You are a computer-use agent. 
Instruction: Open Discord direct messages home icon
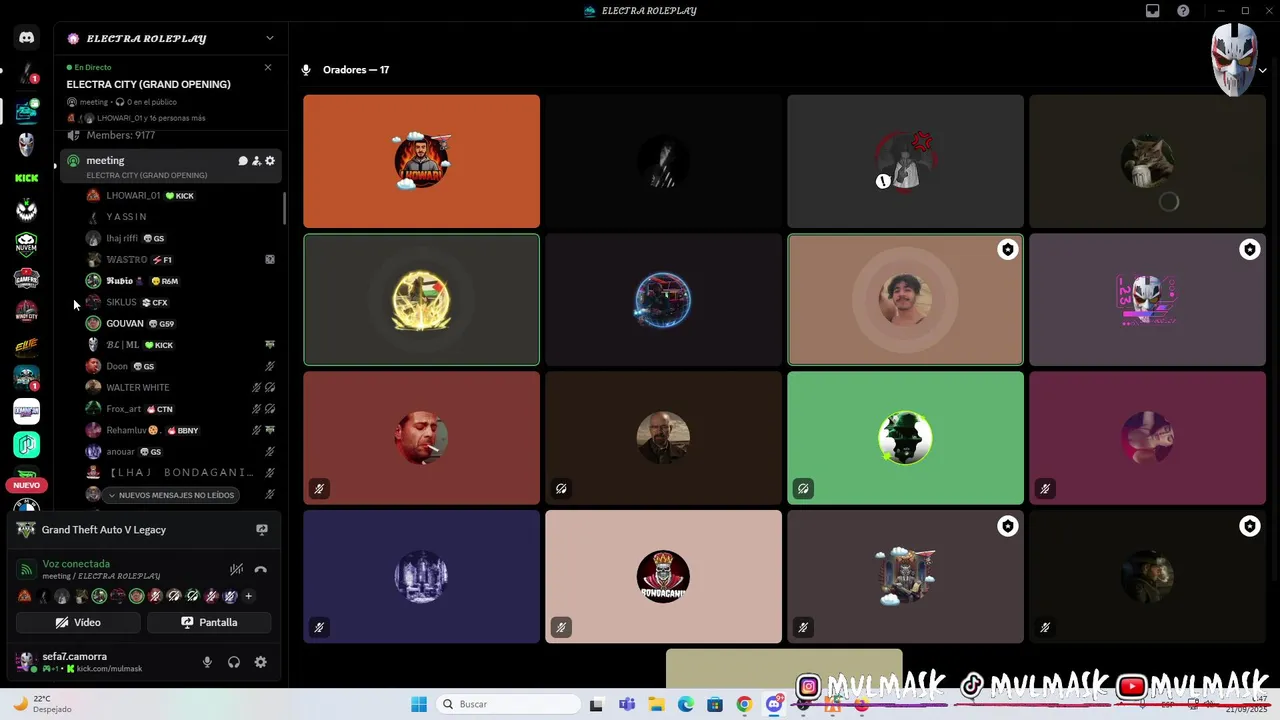[x=27, y=38]
